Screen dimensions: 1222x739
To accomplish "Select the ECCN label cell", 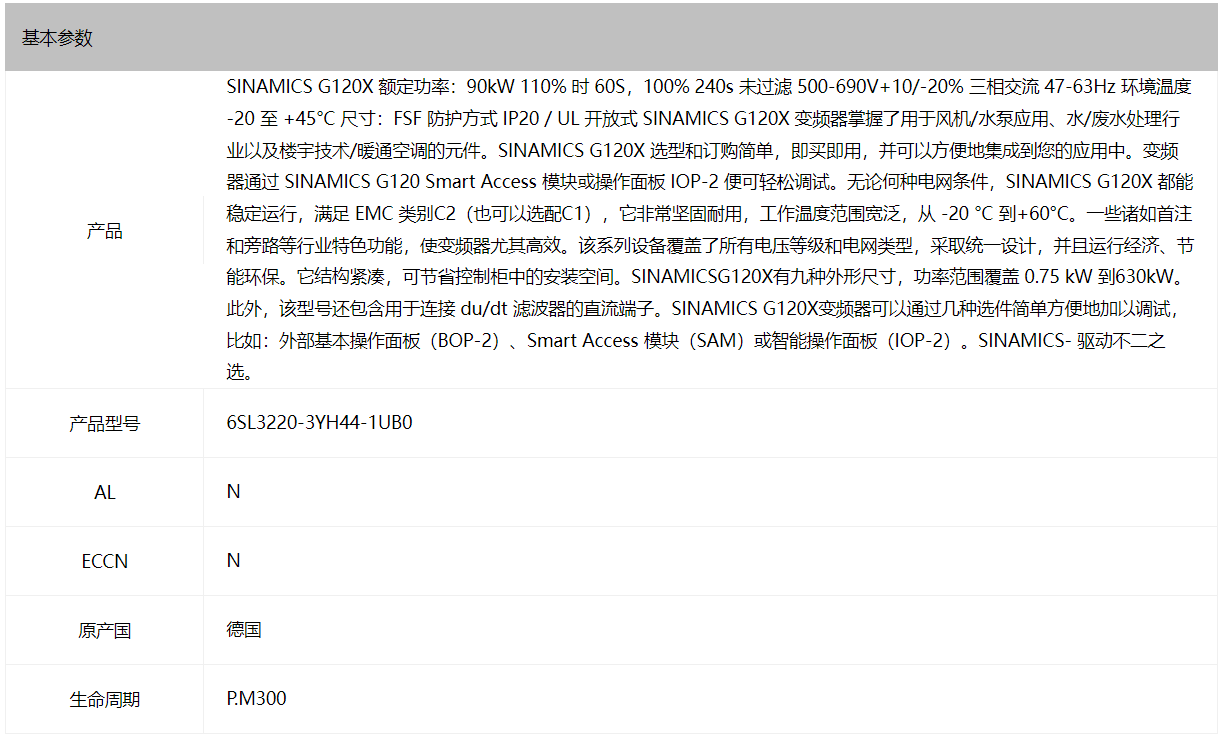I will coord(105,561).
